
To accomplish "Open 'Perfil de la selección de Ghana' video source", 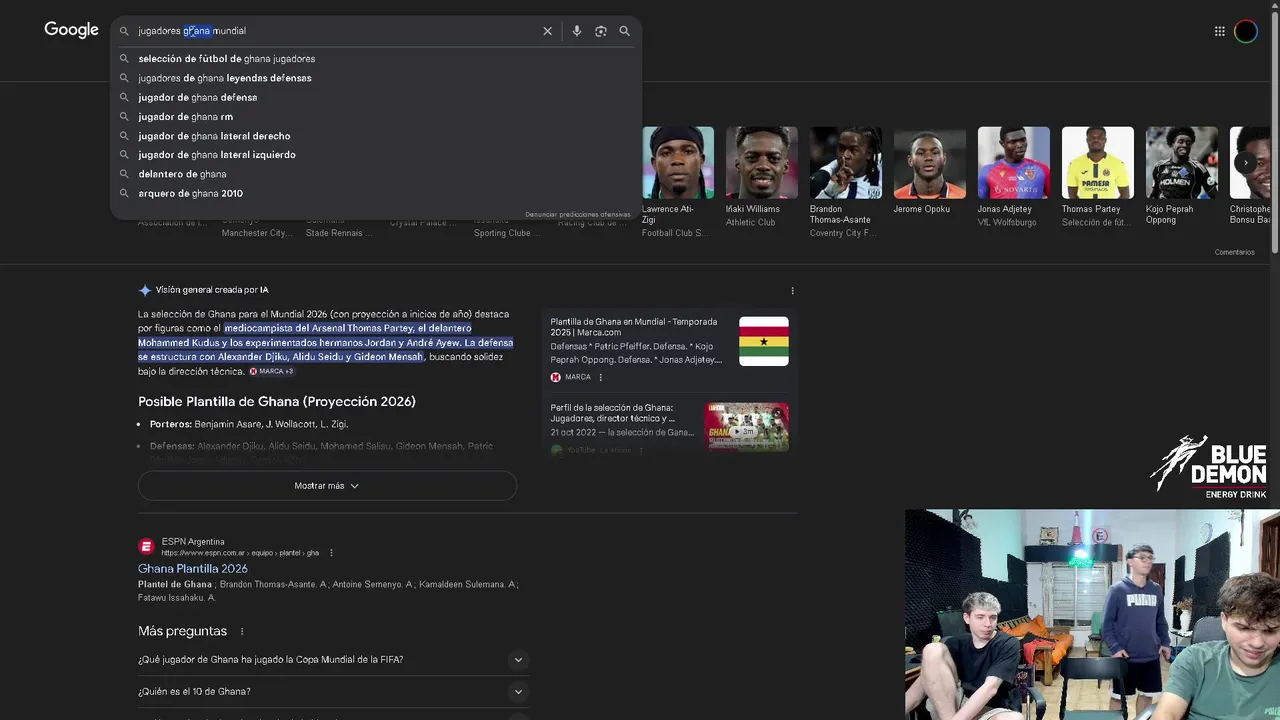I will point(612,413).
